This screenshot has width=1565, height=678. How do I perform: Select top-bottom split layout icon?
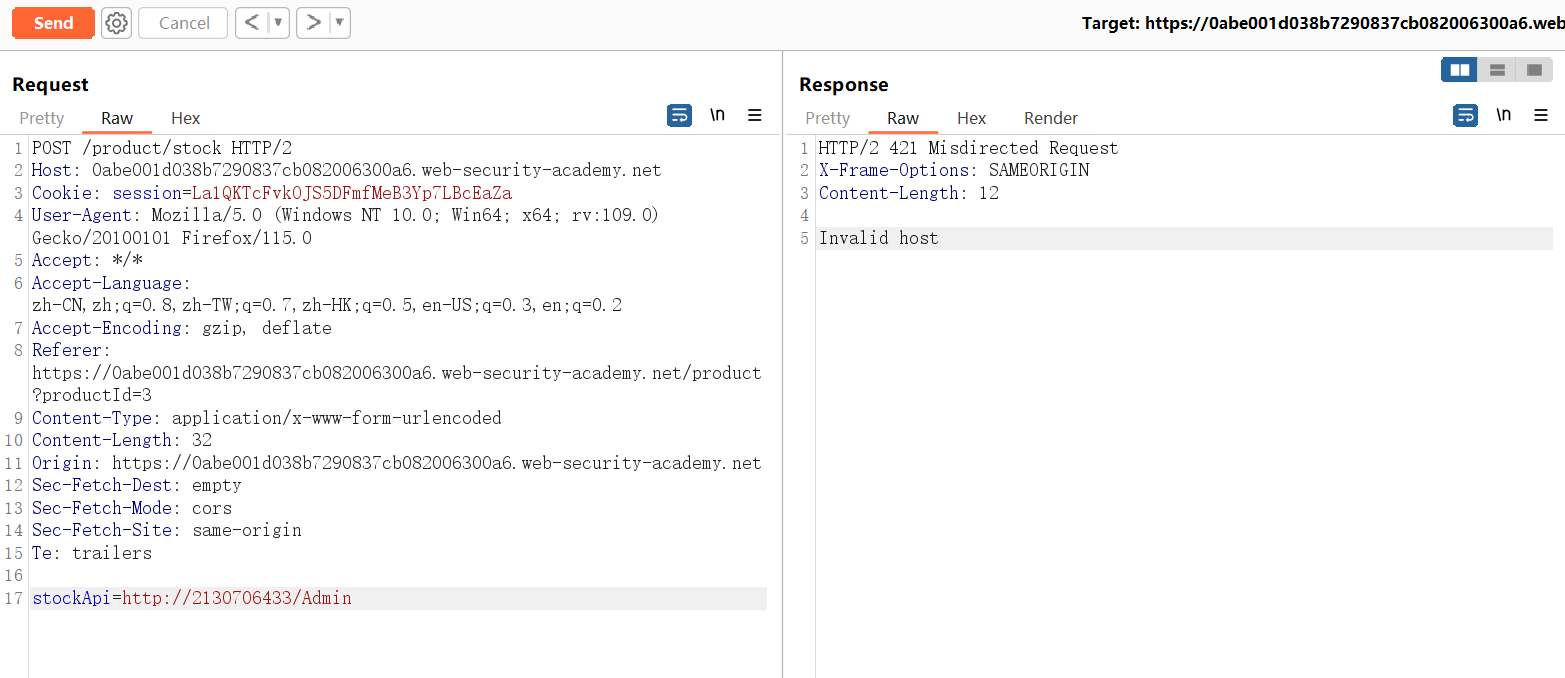pos(1497,70)
